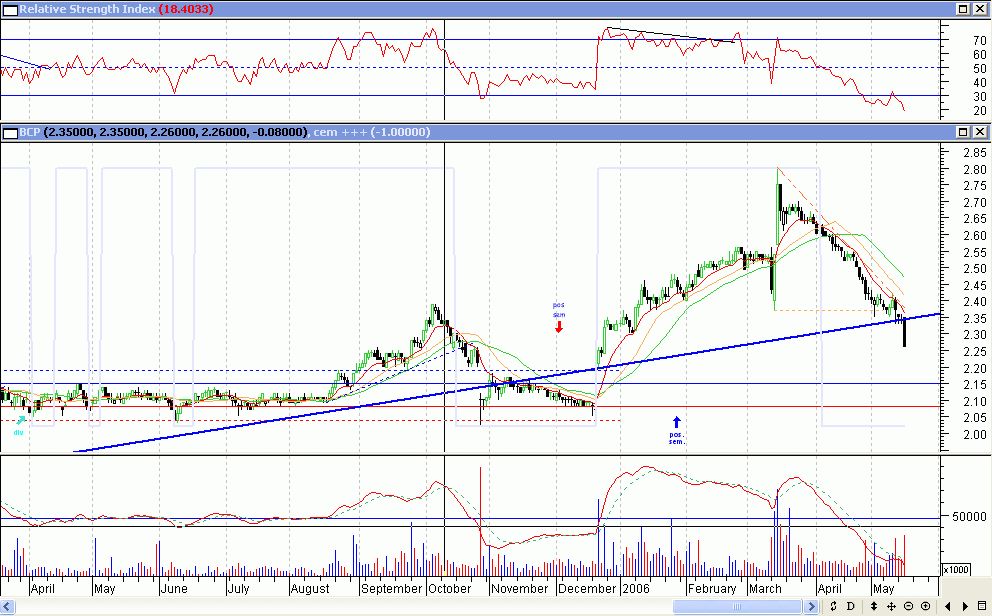Click the 'November' date axis label
Screen dimensions: 992x616
[519, 589]
